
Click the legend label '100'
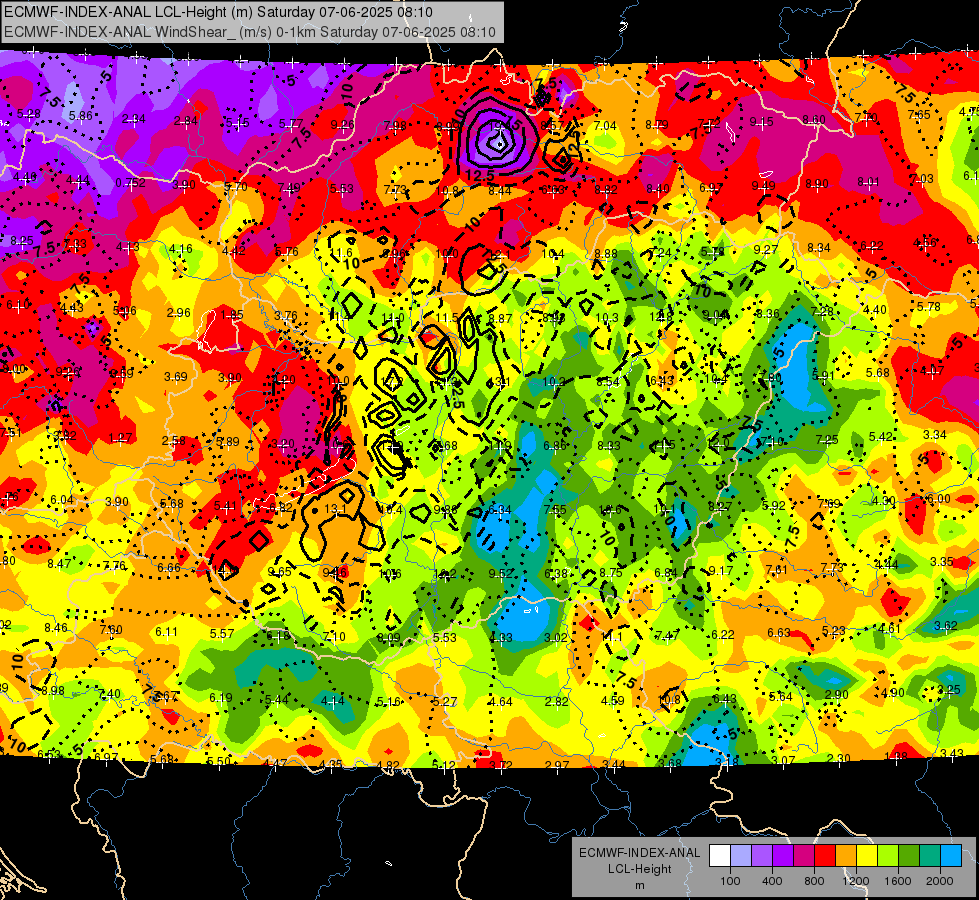click(730, 881)
